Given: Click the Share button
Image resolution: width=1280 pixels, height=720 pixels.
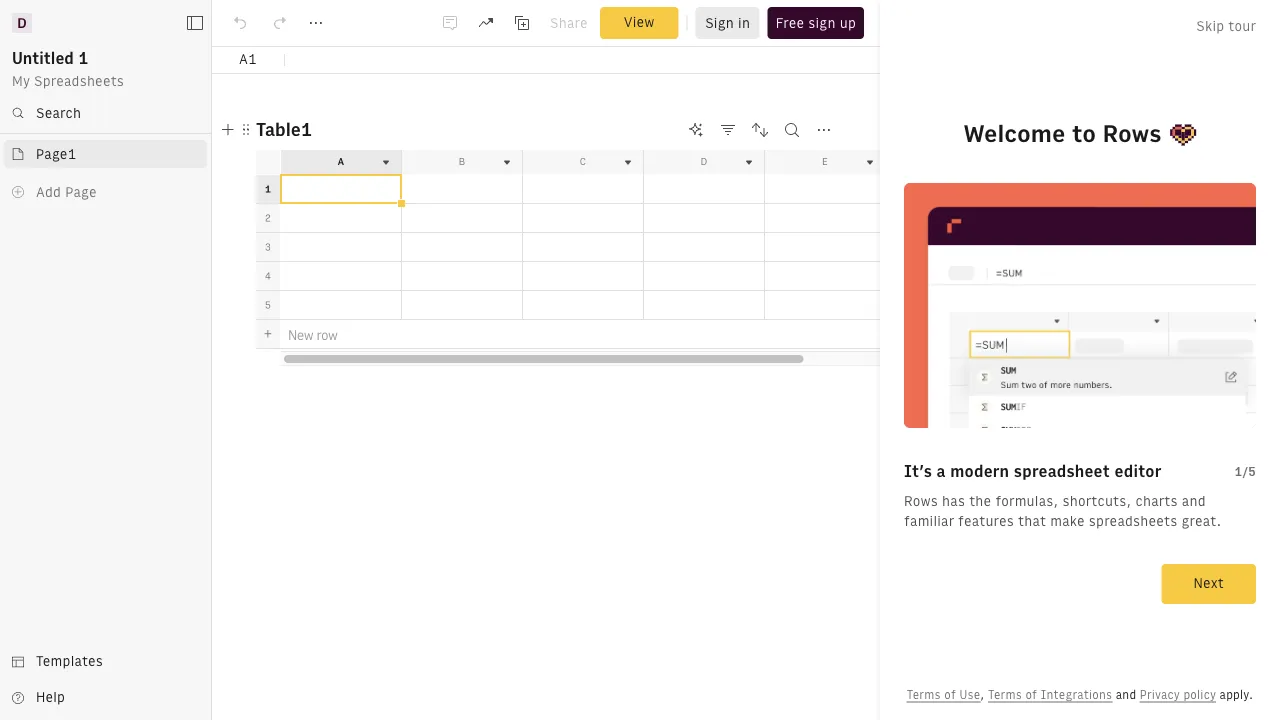Looking at the screenshot, I should [569, 23].
